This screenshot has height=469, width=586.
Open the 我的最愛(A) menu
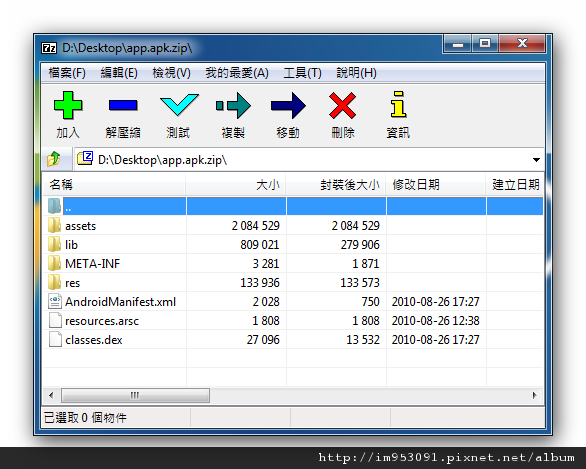click(x=237, y=72)
